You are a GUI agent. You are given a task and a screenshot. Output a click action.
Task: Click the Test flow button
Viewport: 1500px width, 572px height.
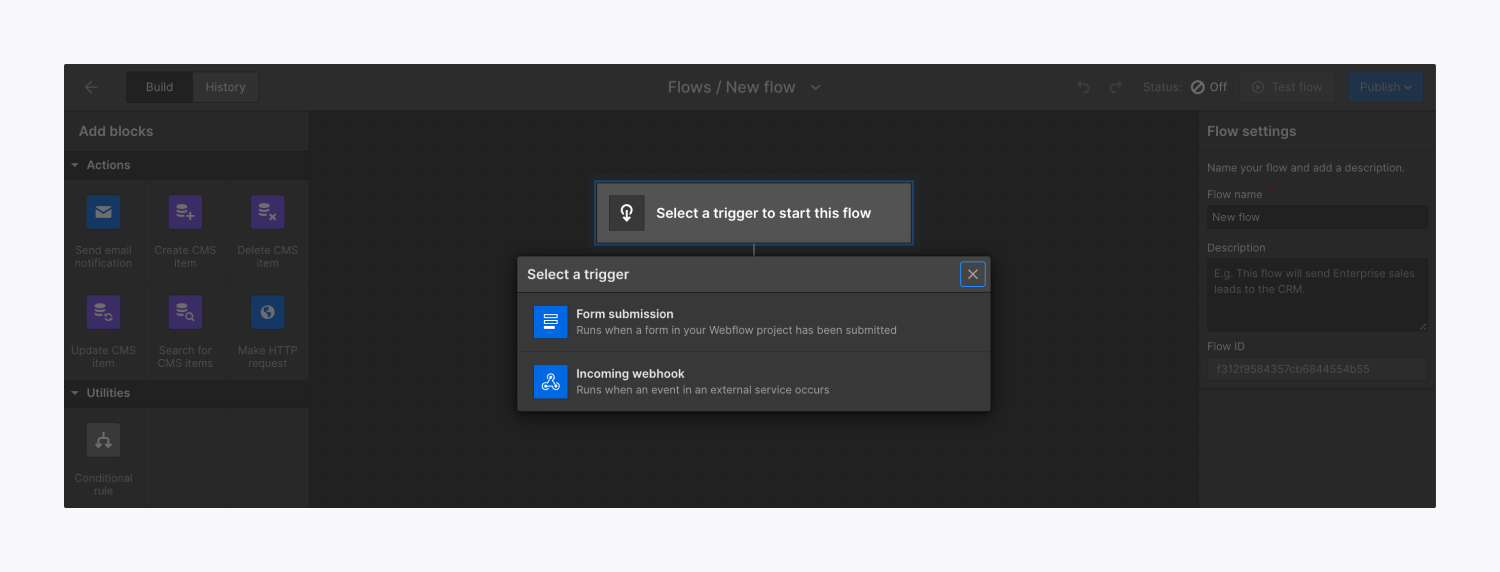1287,87
